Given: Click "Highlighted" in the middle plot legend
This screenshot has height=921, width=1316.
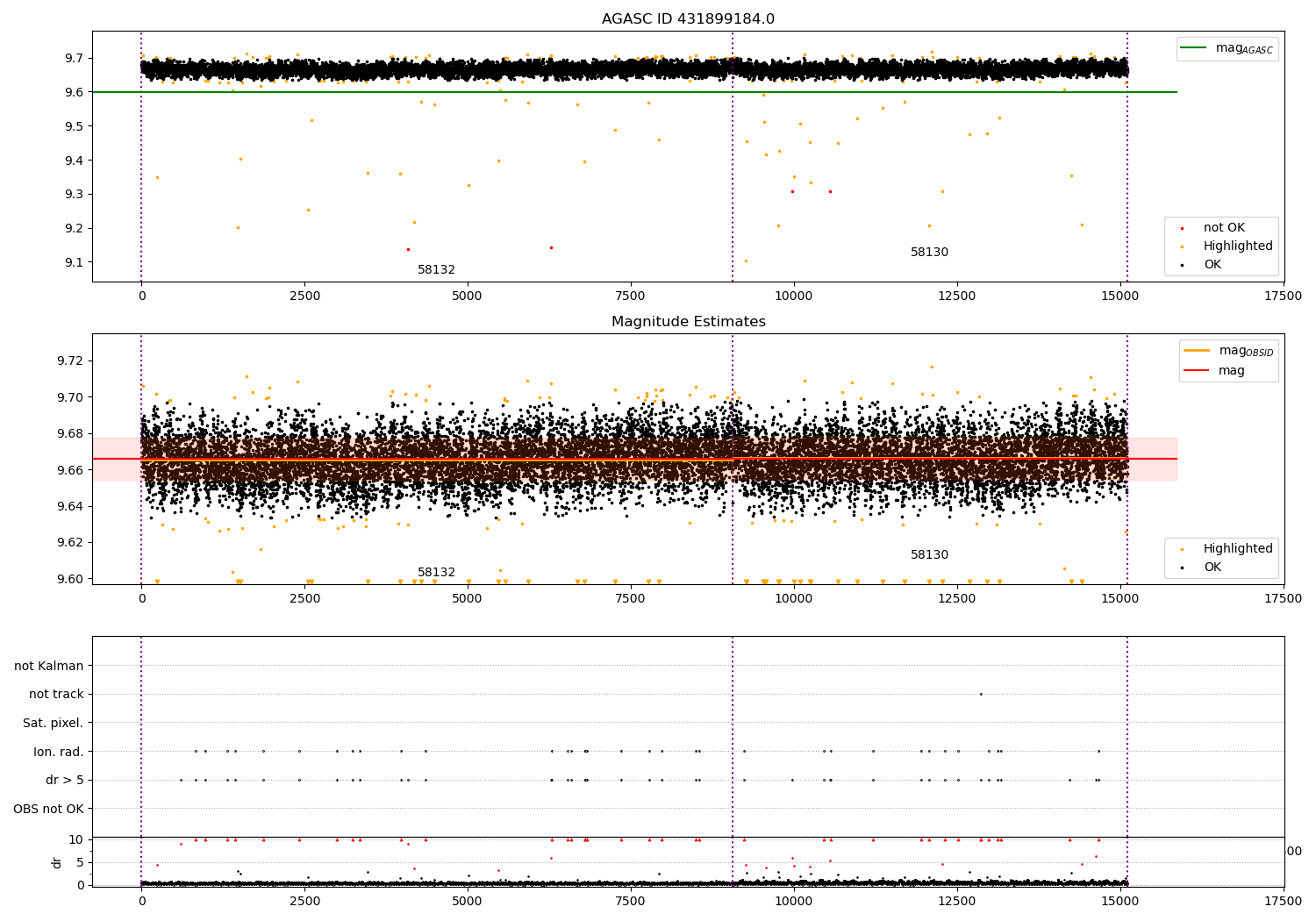Looking at the screenshot, I should pos(1238,549).
